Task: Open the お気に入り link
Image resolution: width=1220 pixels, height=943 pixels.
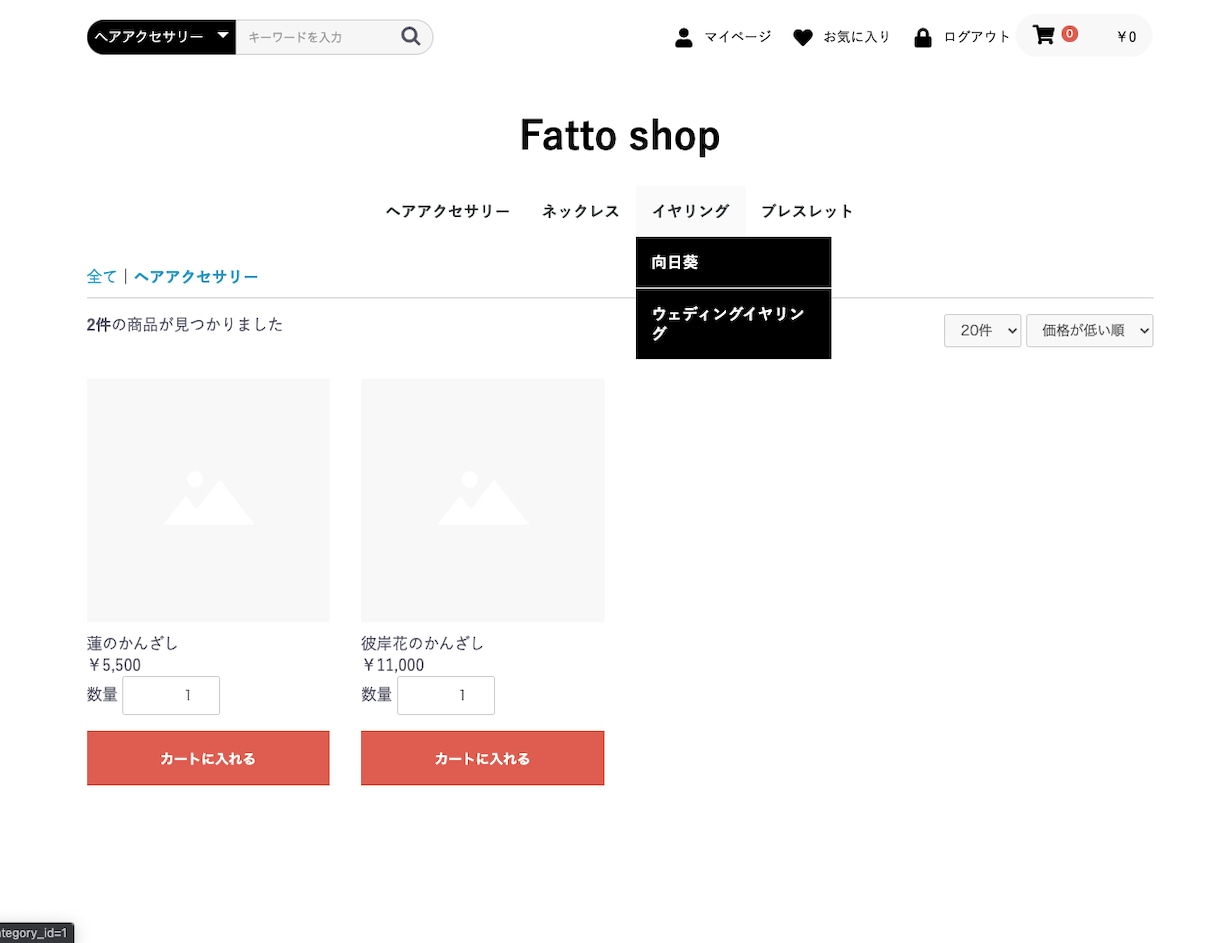Action: [857, 37]
